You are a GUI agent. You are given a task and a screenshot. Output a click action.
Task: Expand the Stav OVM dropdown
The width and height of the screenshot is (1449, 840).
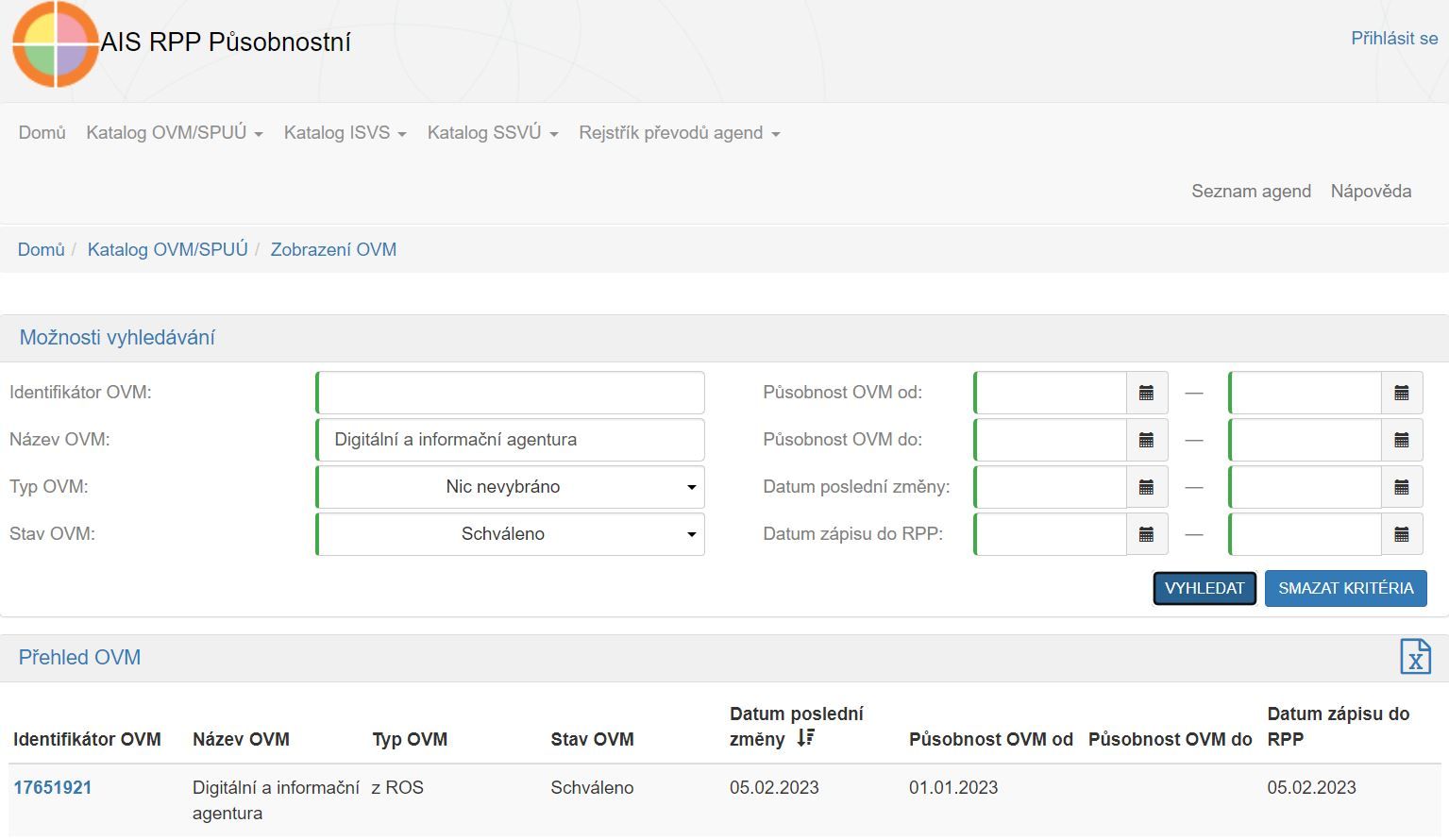pyautogui.click(x=511, y=534)
